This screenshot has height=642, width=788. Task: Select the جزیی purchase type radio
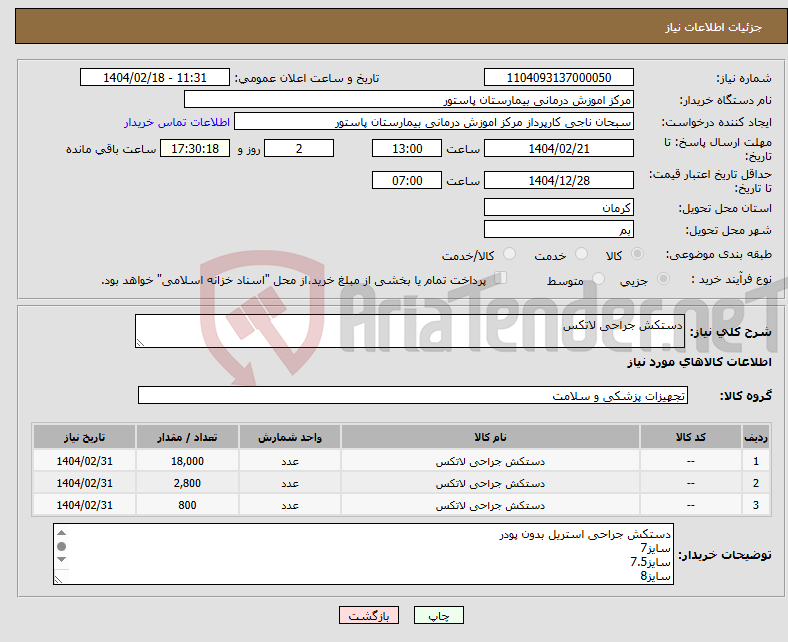pyautogui.click(x=663, y=279)
